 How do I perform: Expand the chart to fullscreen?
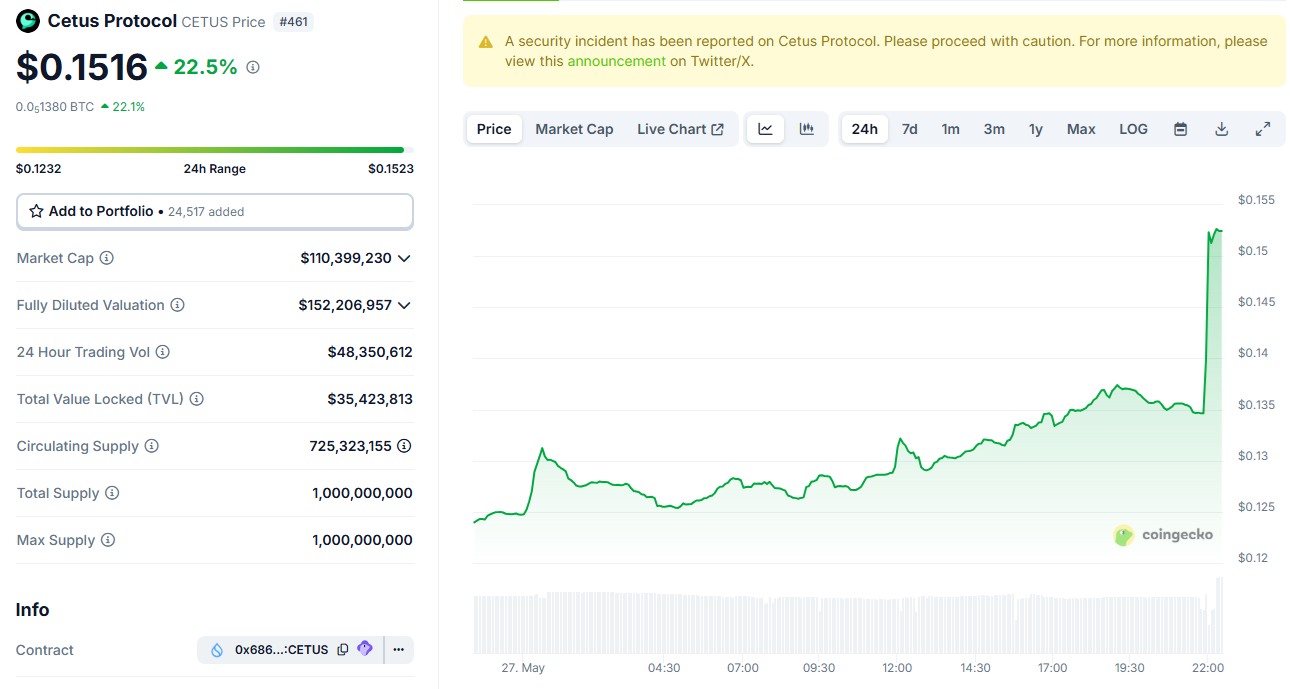1263,129
